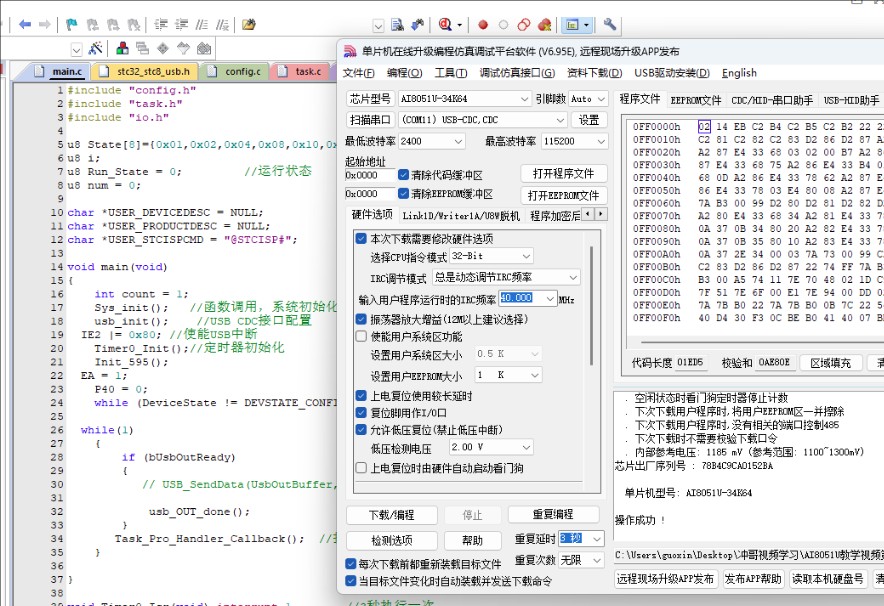The width and height of the screenshot is (884, 606).
Task: Open Manage Run-Time Environment diamond icon
Action: click(x=163, y=48)
